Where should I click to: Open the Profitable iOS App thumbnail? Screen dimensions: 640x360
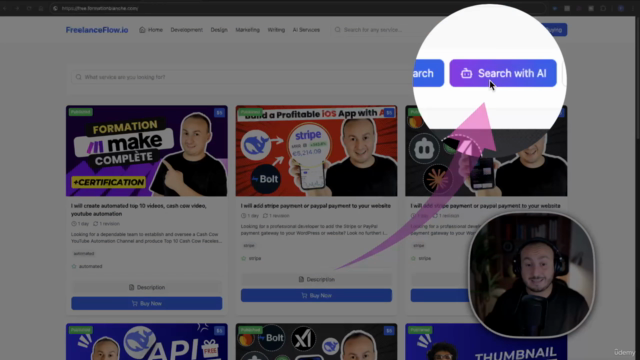[316, 151]
